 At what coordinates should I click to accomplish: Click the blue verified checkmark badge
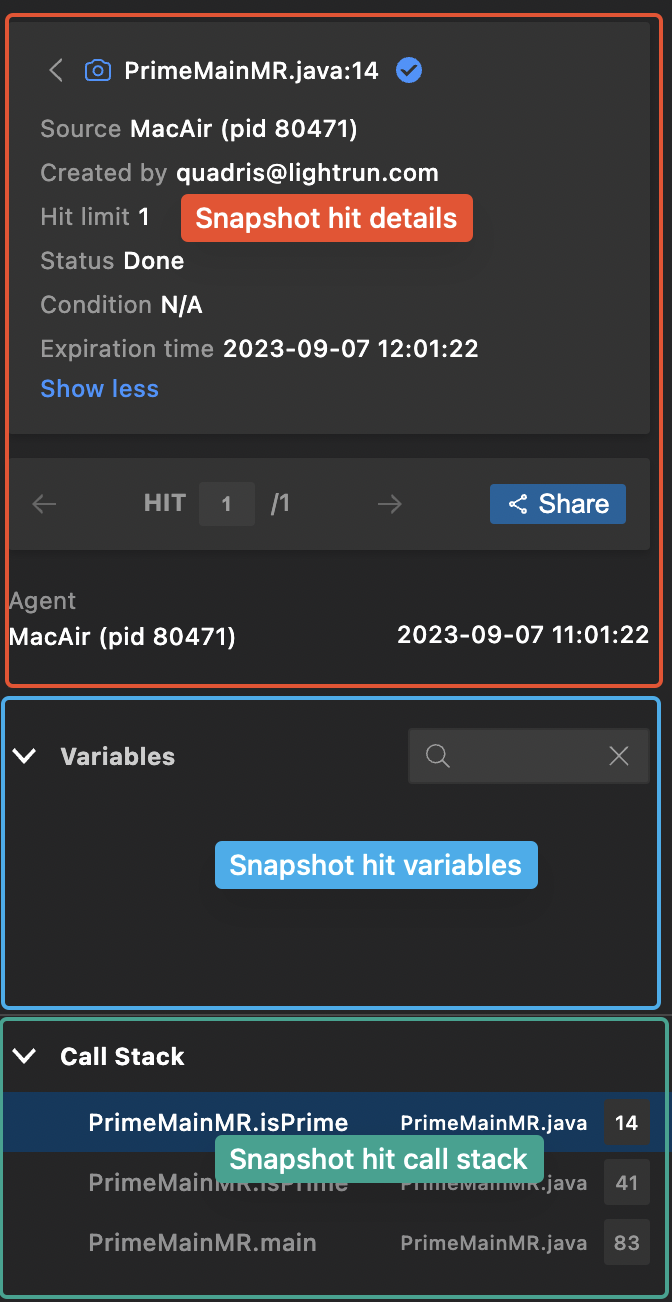[409, 70]
